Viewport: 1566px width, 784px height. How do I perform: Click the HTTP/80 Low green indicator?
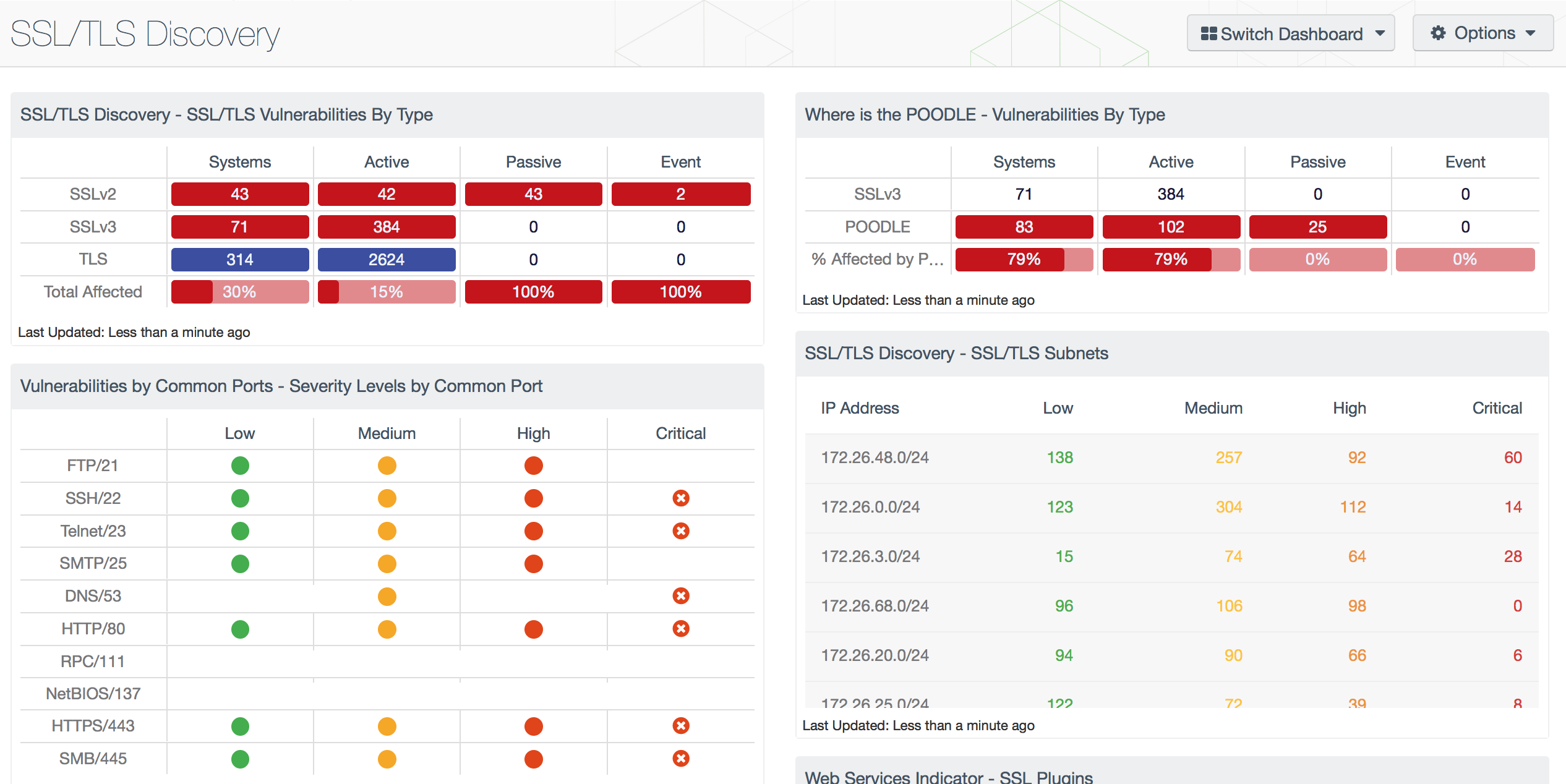click(240, 629)
